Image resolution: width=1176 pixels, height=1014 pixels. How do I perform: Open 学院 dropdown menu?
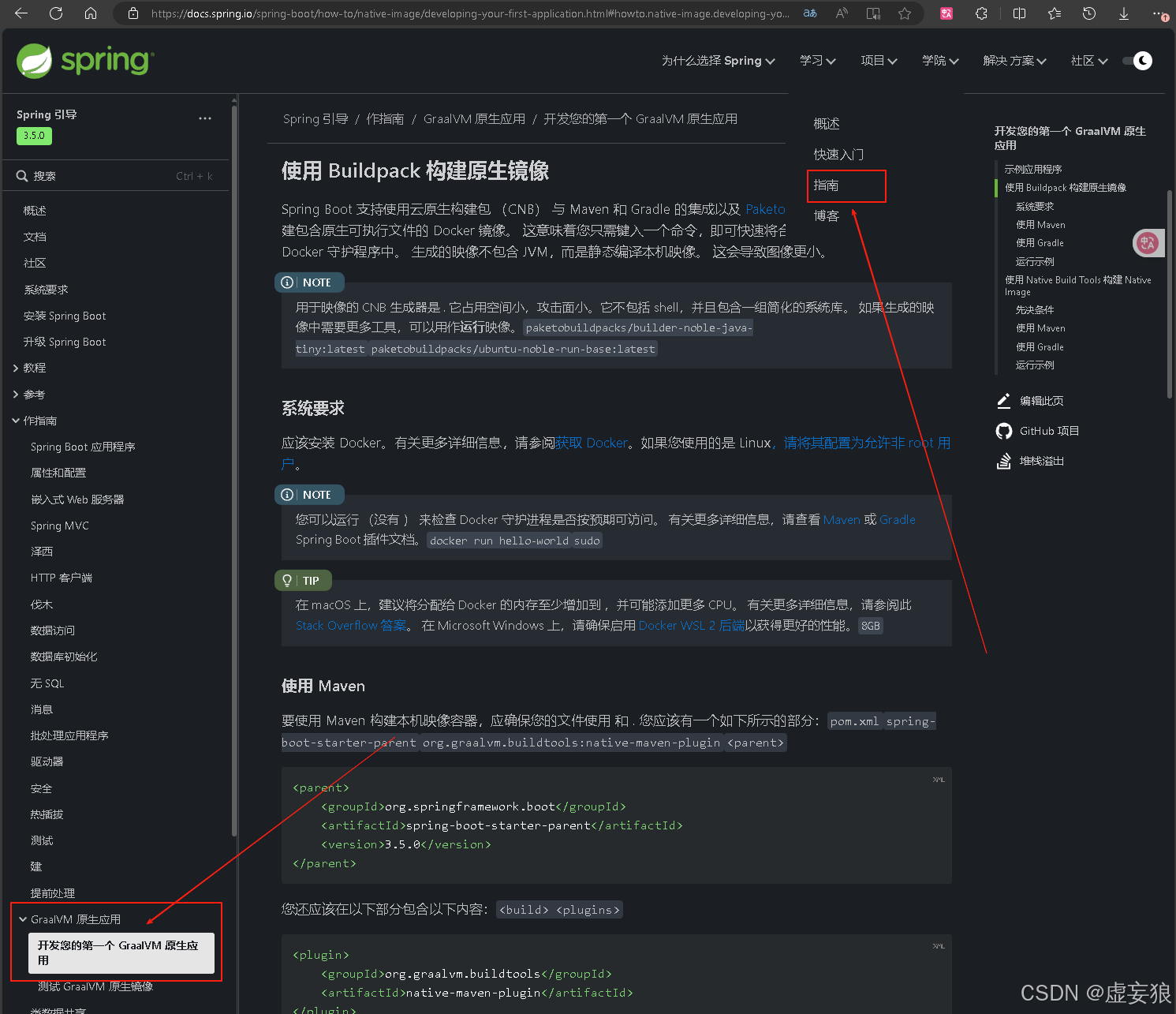tap(940, 61)
